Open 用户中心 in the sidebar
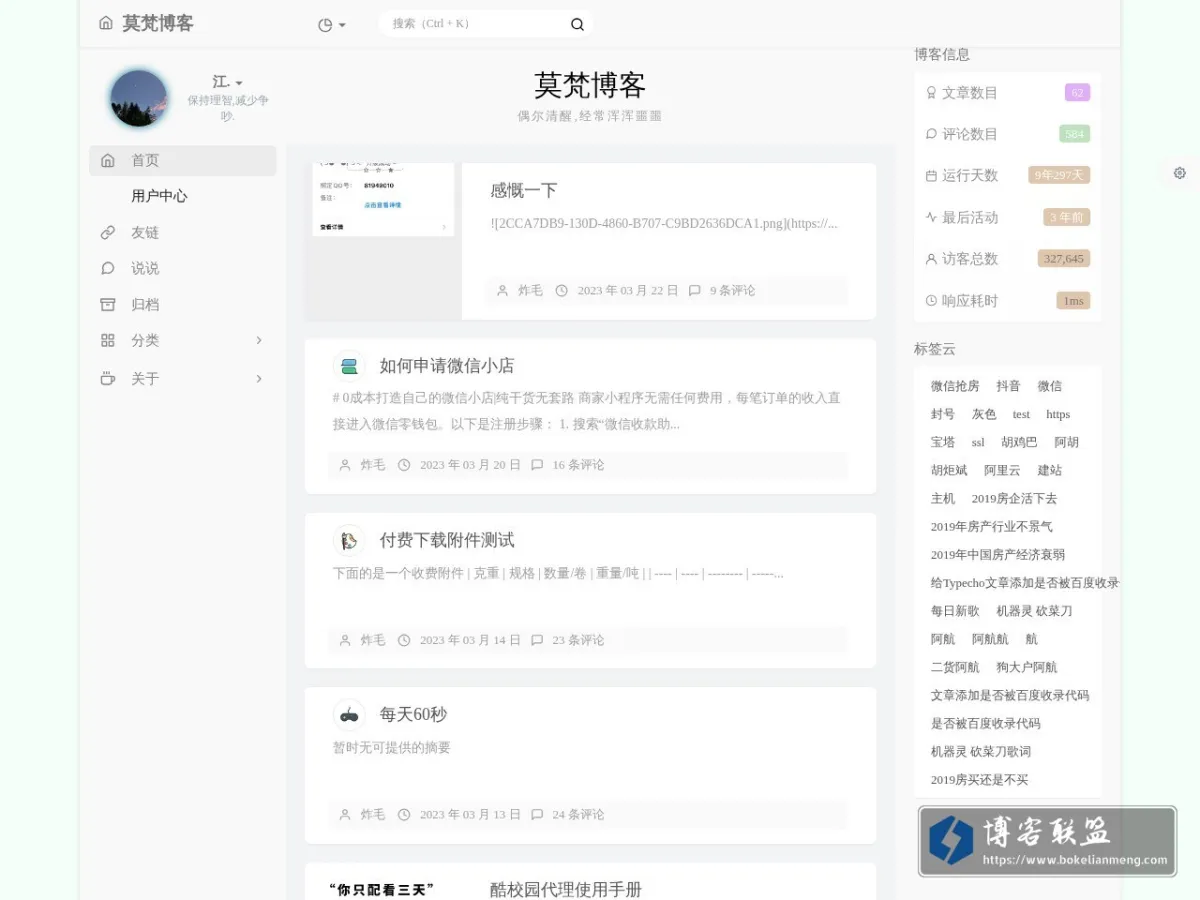Viewport: 1200px width, 900px height. pyautogui.click(x=159, y=196)
